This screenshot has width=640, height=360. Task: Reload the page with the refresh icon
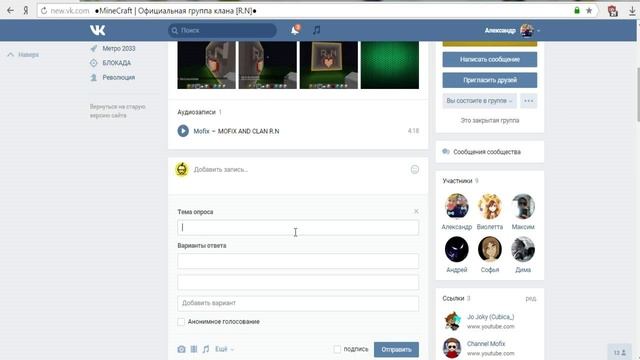point(44,11)
